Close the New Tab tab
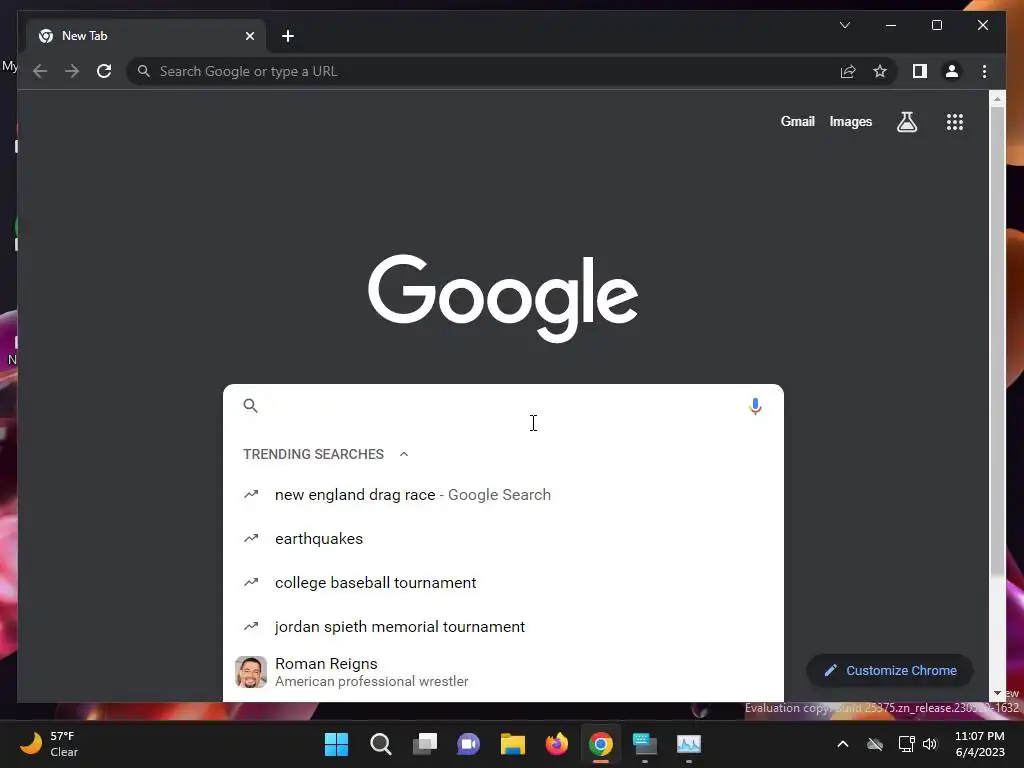The width and height of the screenshot is (1024, 768). (249, 36)
